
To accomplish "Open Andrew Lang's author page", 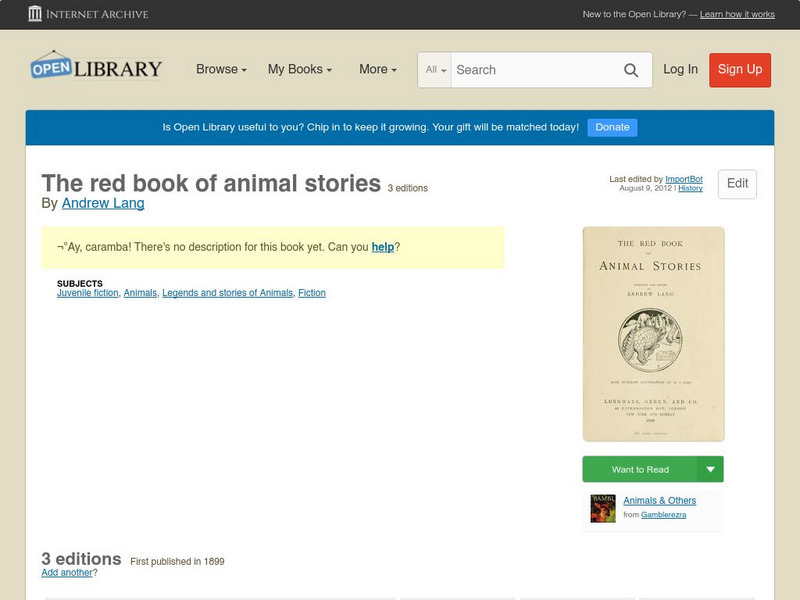I will (x=104, y=202).
